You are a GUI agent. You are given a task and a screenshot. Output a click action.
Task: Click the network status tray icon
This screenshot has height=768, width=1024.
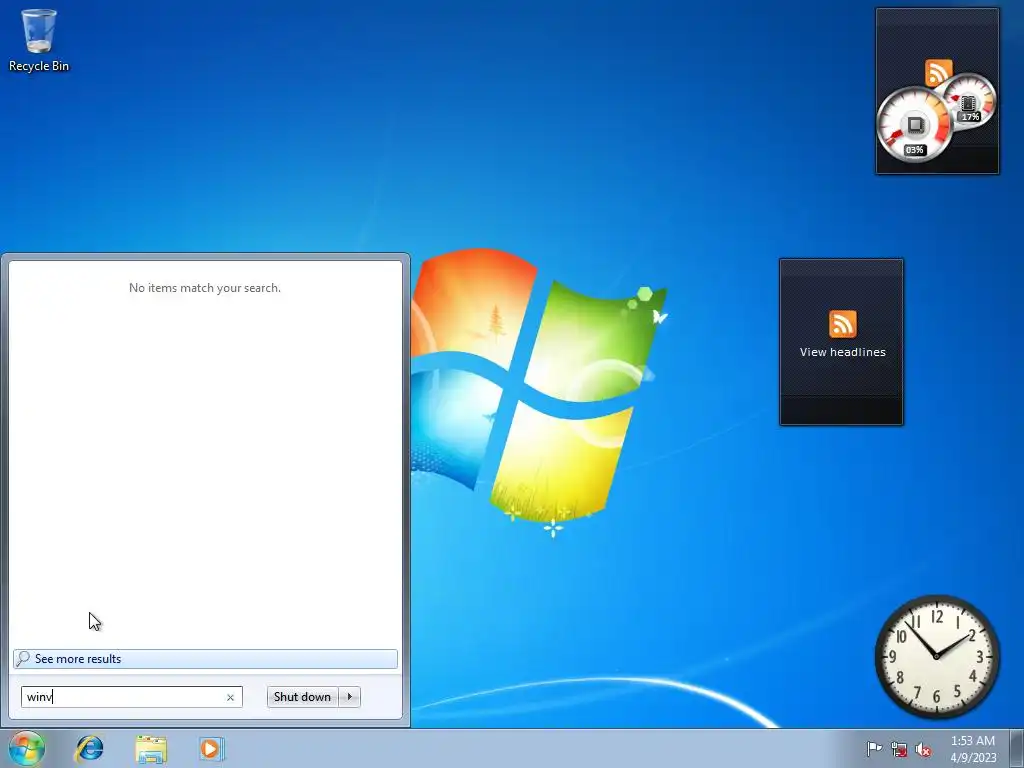tap(899, 749)
